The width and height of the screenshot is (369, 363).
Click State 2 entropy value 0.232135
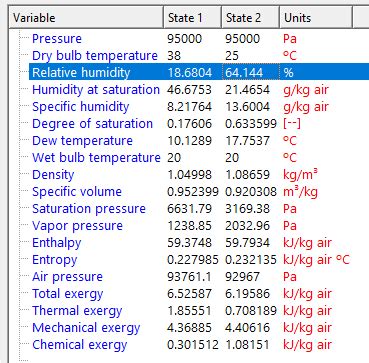(x=251, y=260)
